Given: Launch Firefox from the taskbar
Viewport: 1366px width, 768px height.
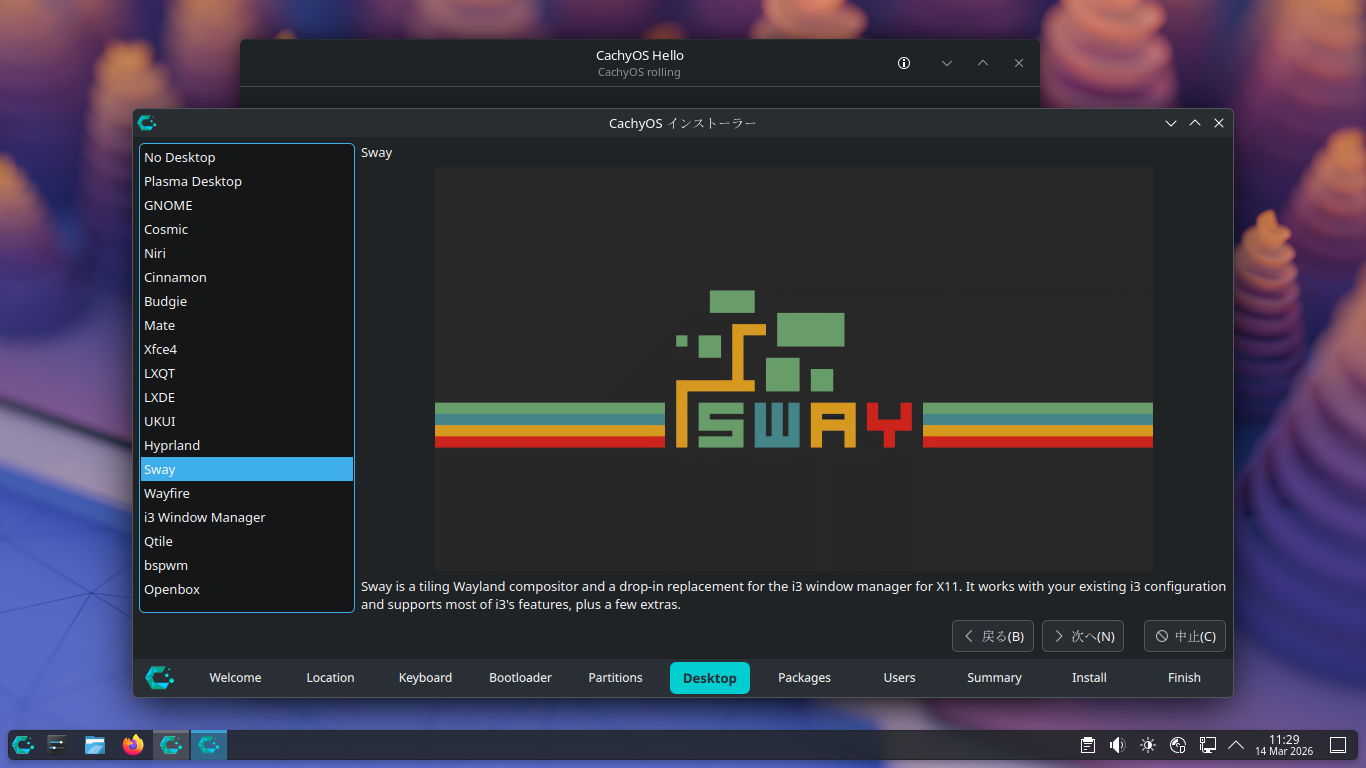Looking at the screenshot, I should (133, 745).
